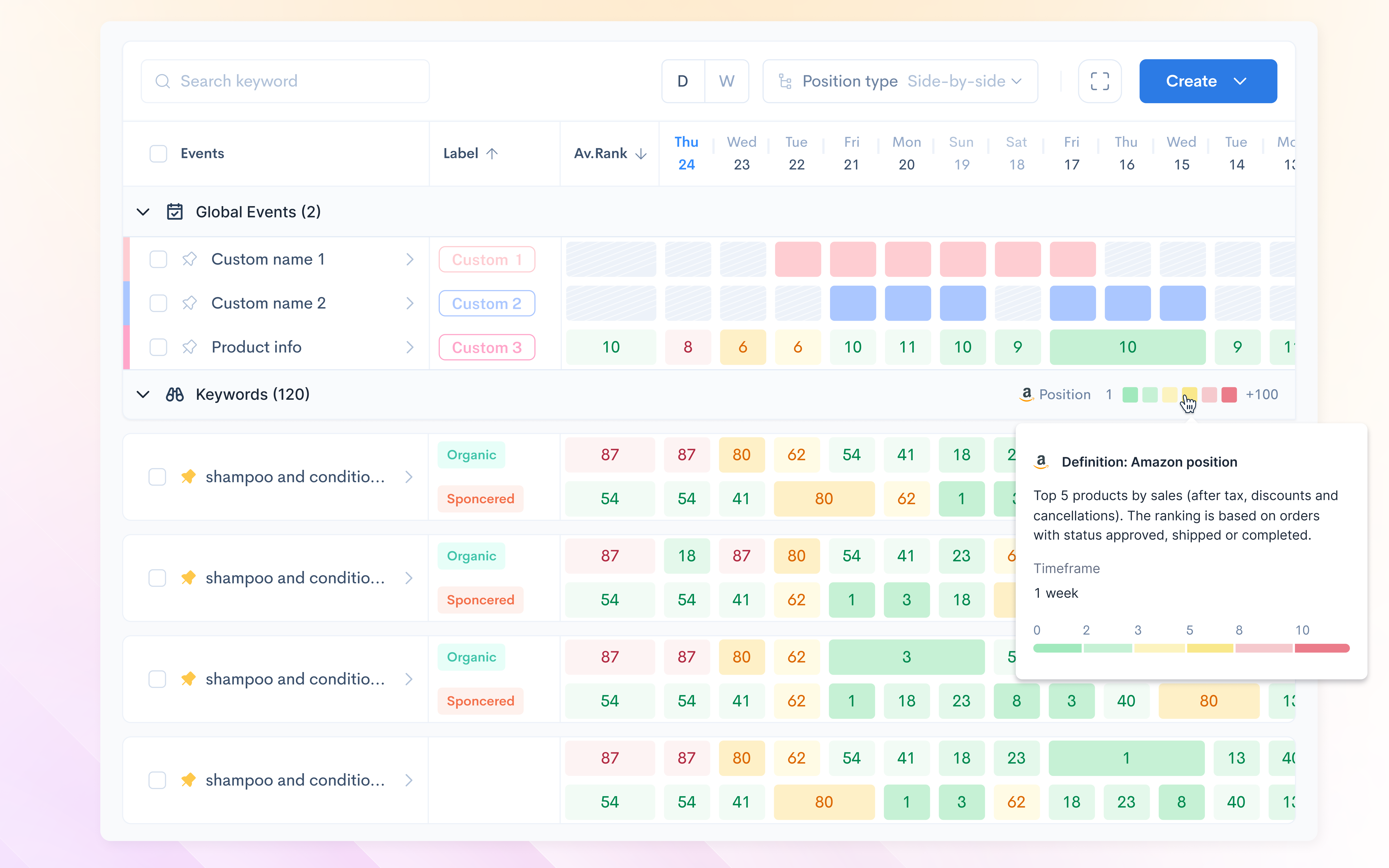Select the Thu 24 date column
This screenshot has width=1389, height=868.
(687, 153)
